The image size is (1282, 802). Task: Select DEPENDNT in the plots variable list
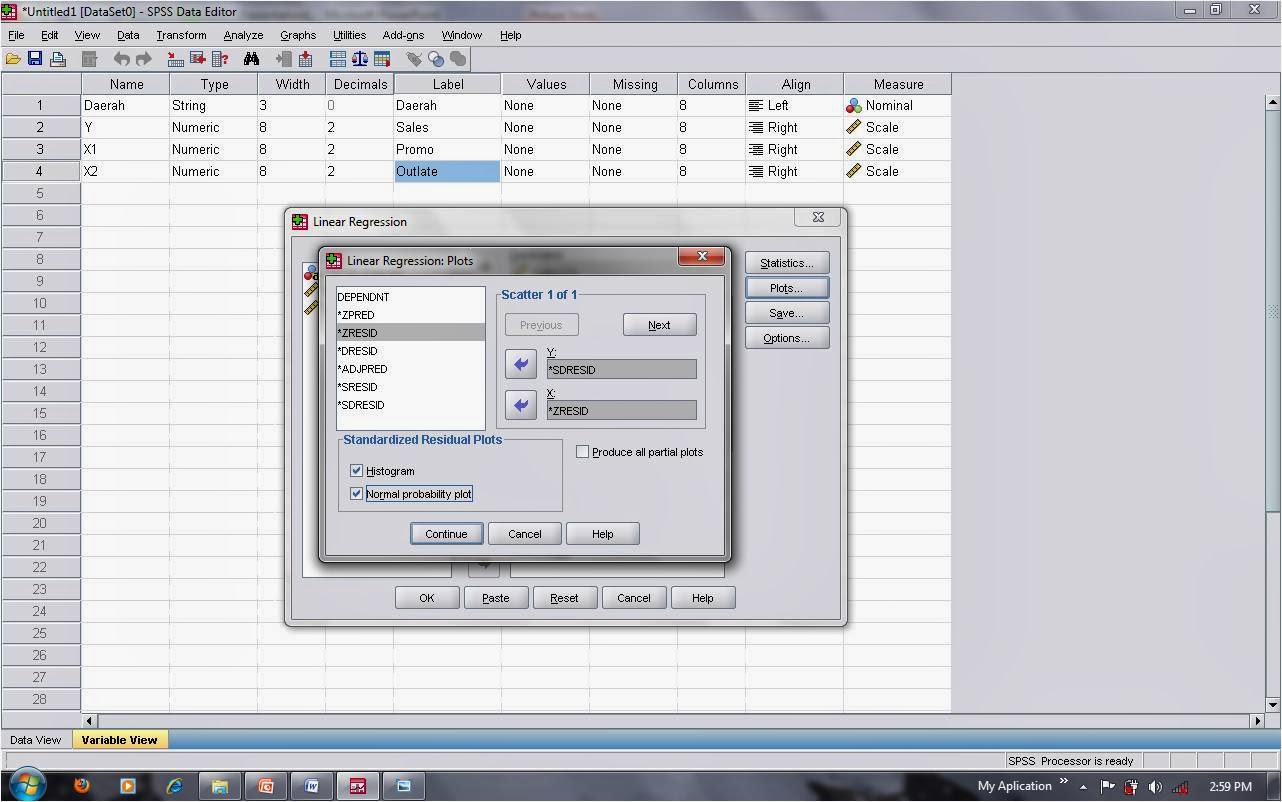[410, 297]
